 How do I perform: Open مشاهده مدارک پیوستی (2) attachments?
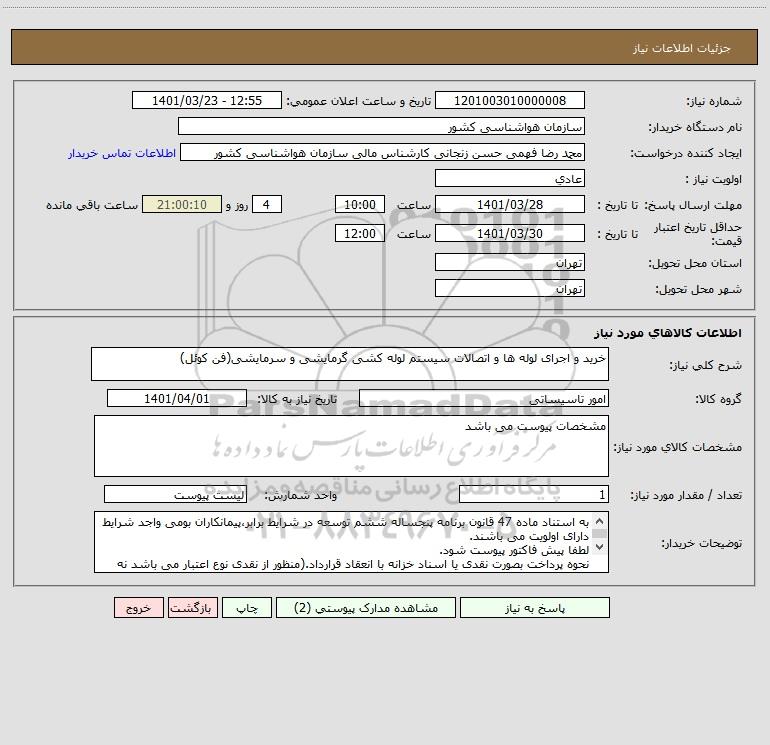click(366, 608)
